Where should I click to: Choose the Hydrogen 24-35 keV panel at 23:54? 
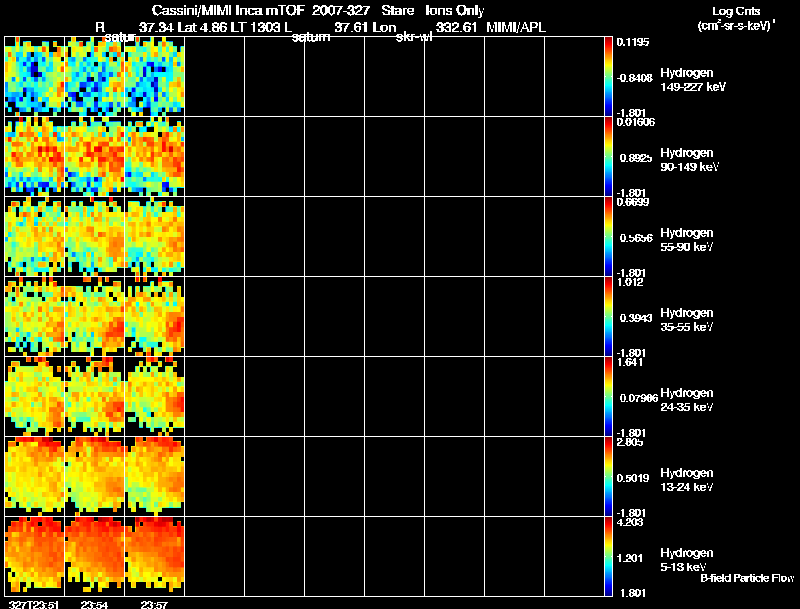94,397
